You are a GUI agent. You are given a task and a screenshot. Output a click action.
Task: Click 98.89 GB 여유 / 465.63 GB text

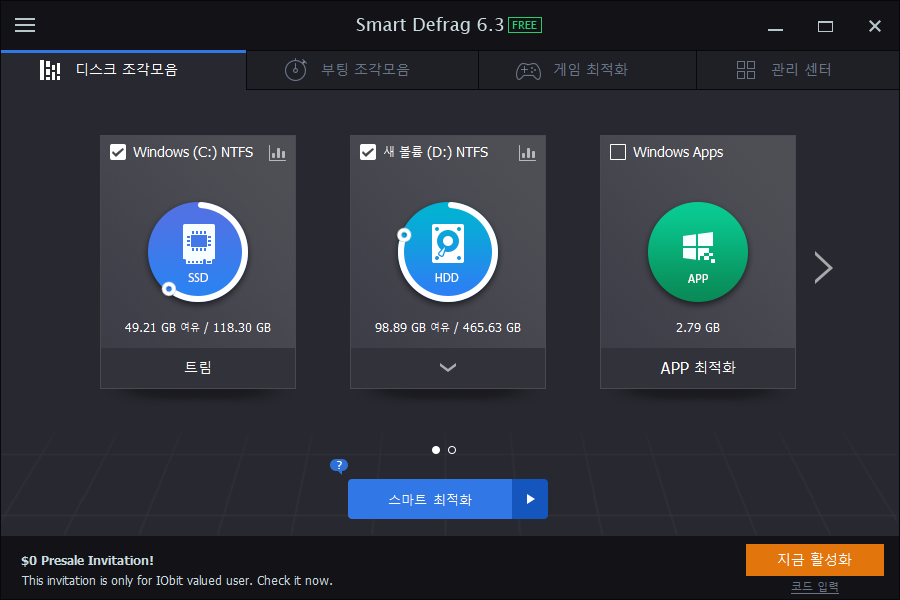448,328
